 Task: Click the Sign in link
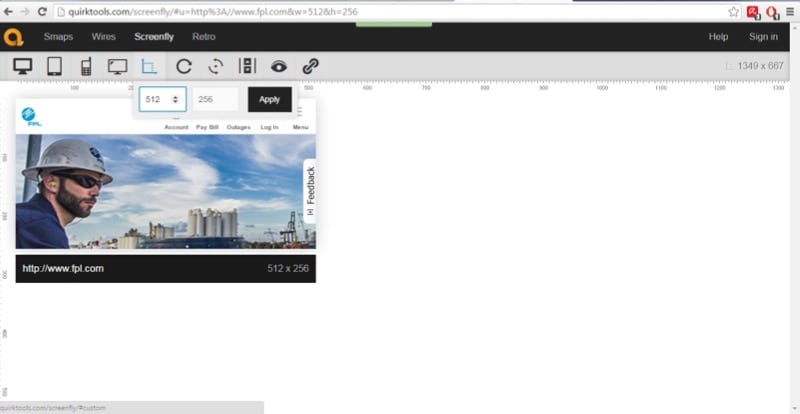click(763, 37)
